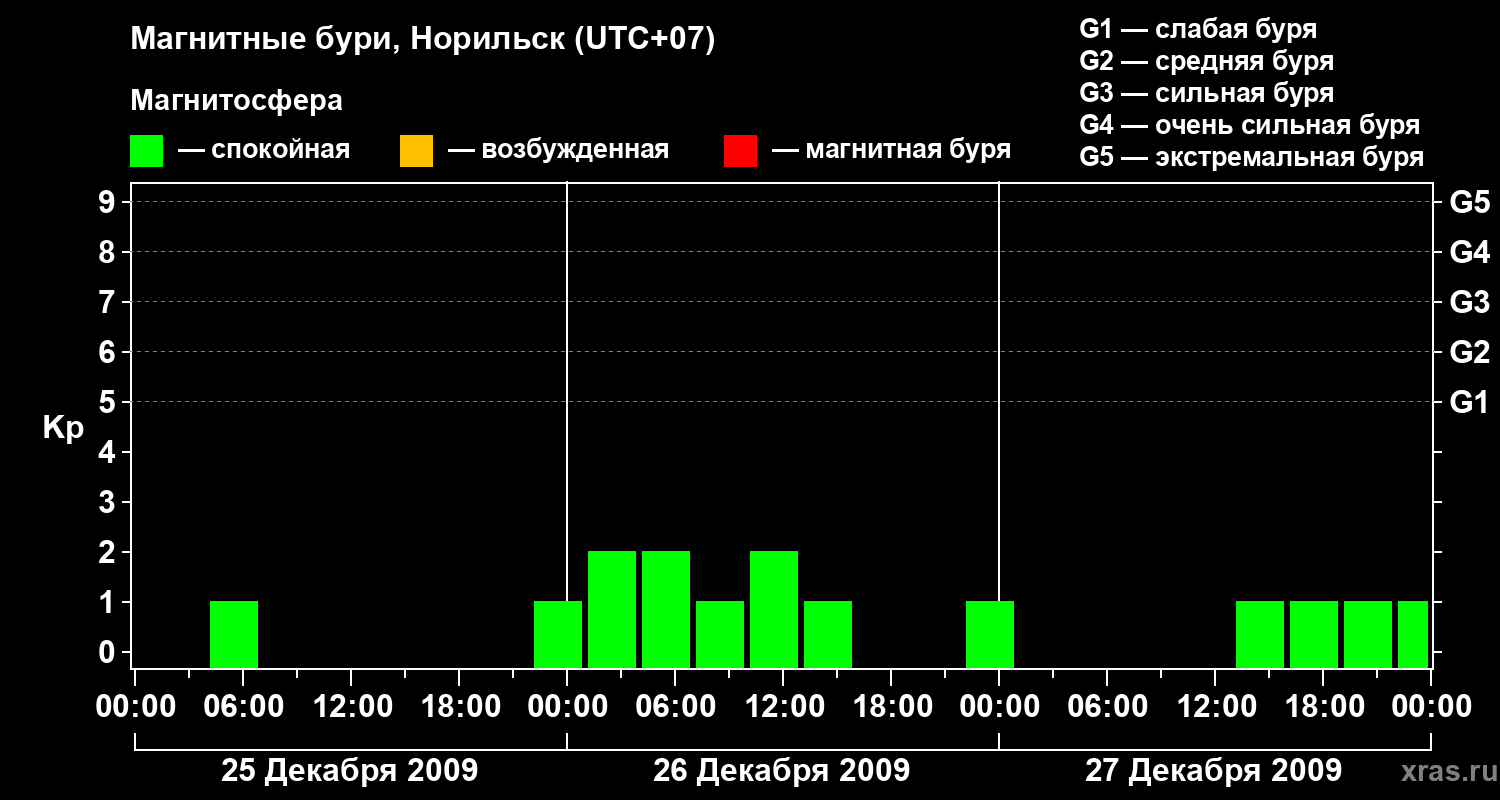
Task: Click the right-axis 'G2' storm level label
Action: pyautogui.click(x=1470, y=352)
